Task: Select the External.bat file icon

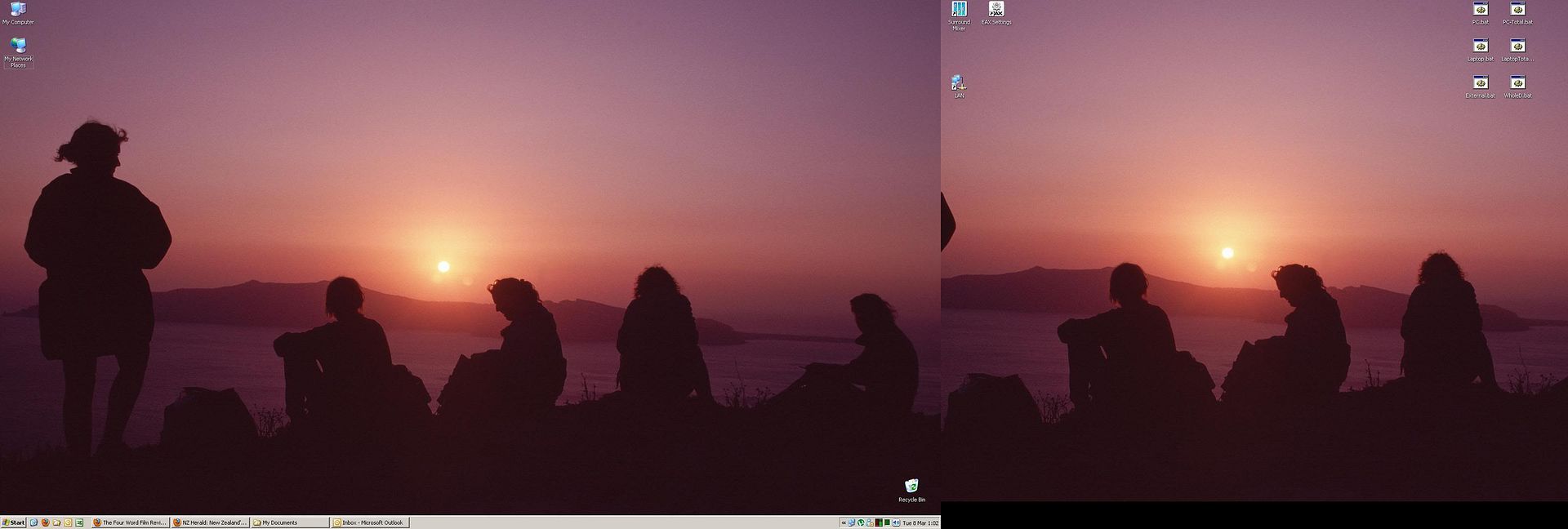Action: coord(1481,87)
